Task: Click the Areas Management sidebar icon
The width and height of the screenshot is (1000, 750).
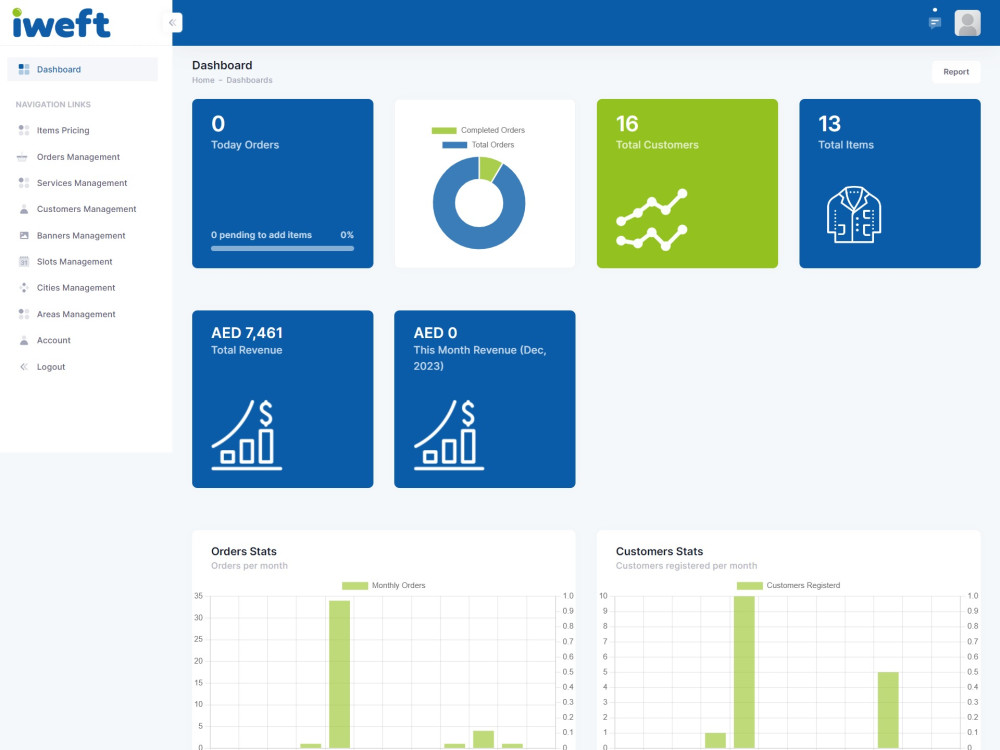Action: pos(24,314)
